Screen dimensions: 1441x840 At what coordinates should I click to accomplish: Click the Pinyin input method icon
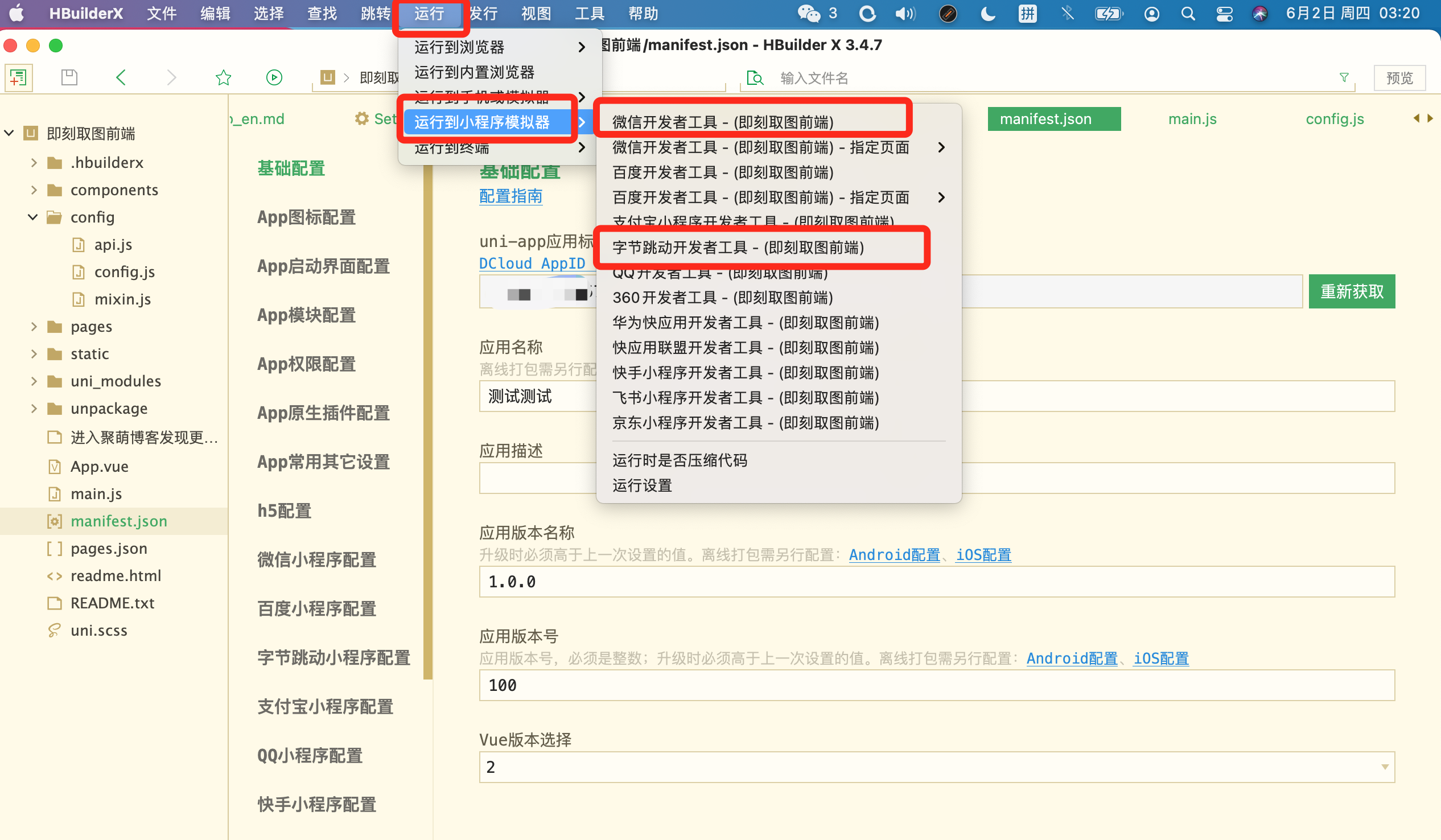click(x=1028, y=13)
